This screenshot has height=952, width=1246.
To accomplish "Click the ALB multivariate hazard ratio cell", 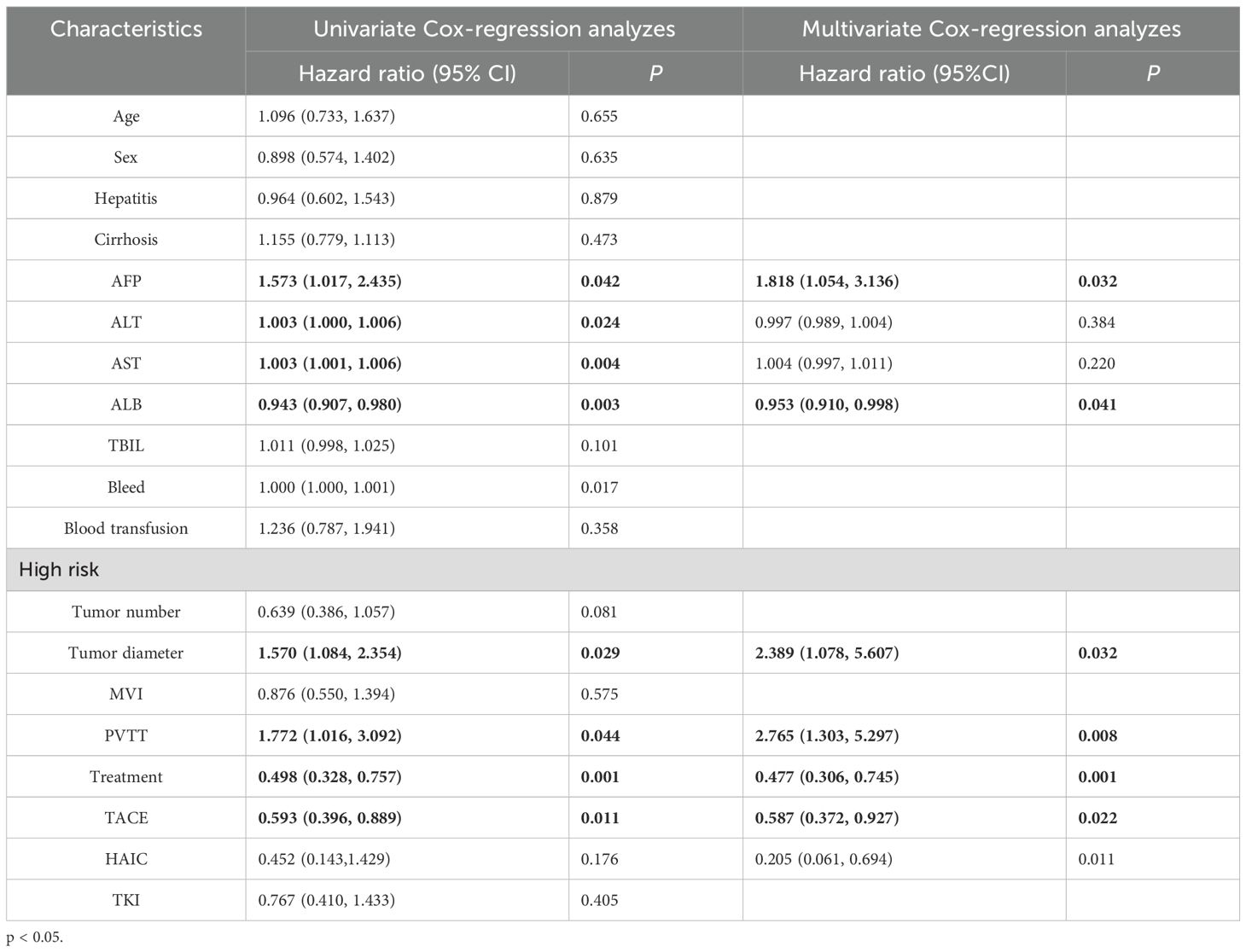I will coord(826,404).
